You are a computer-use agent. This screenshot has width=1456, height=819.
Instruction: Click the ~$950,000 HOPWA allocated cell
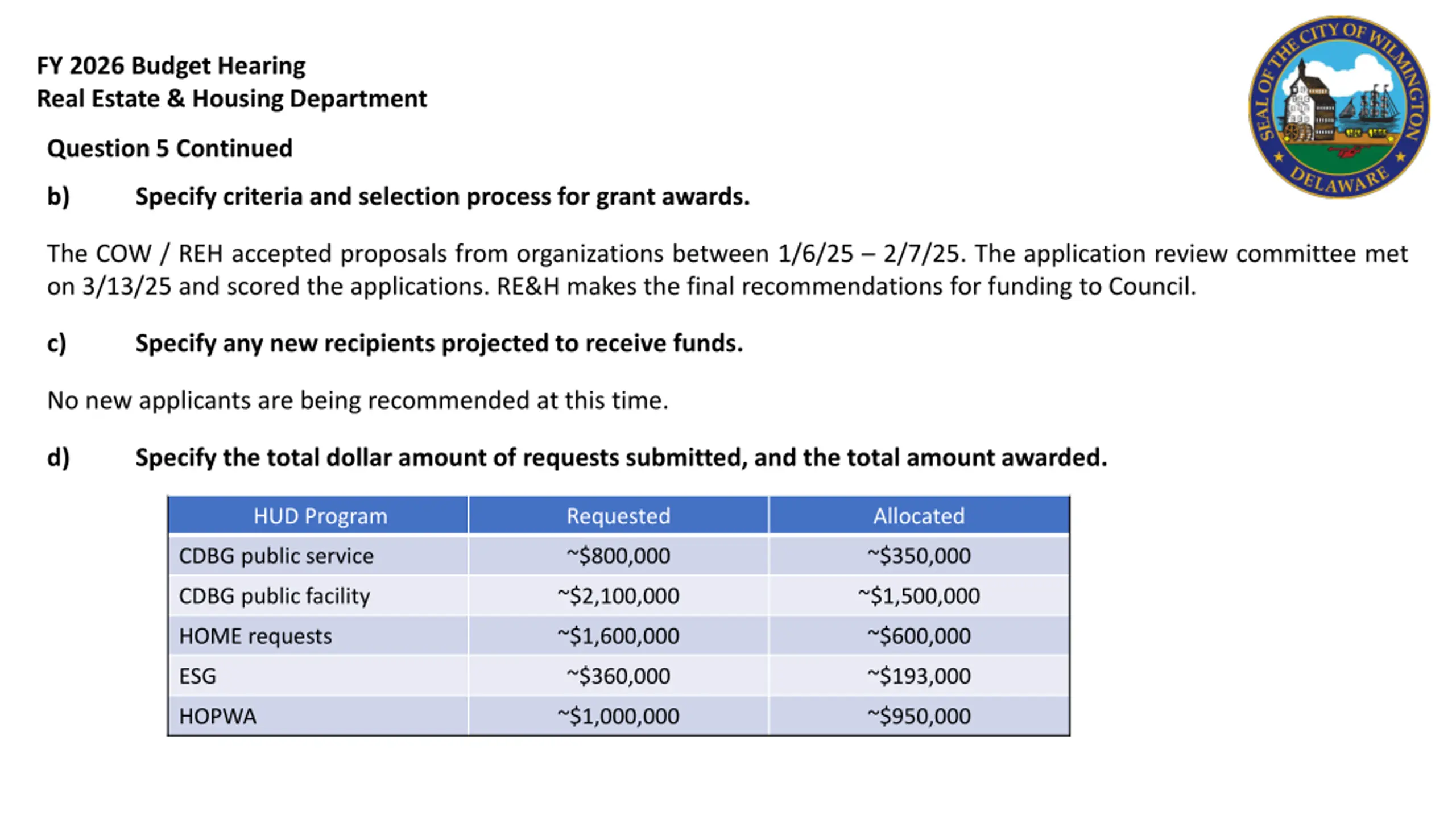(919, 716)
